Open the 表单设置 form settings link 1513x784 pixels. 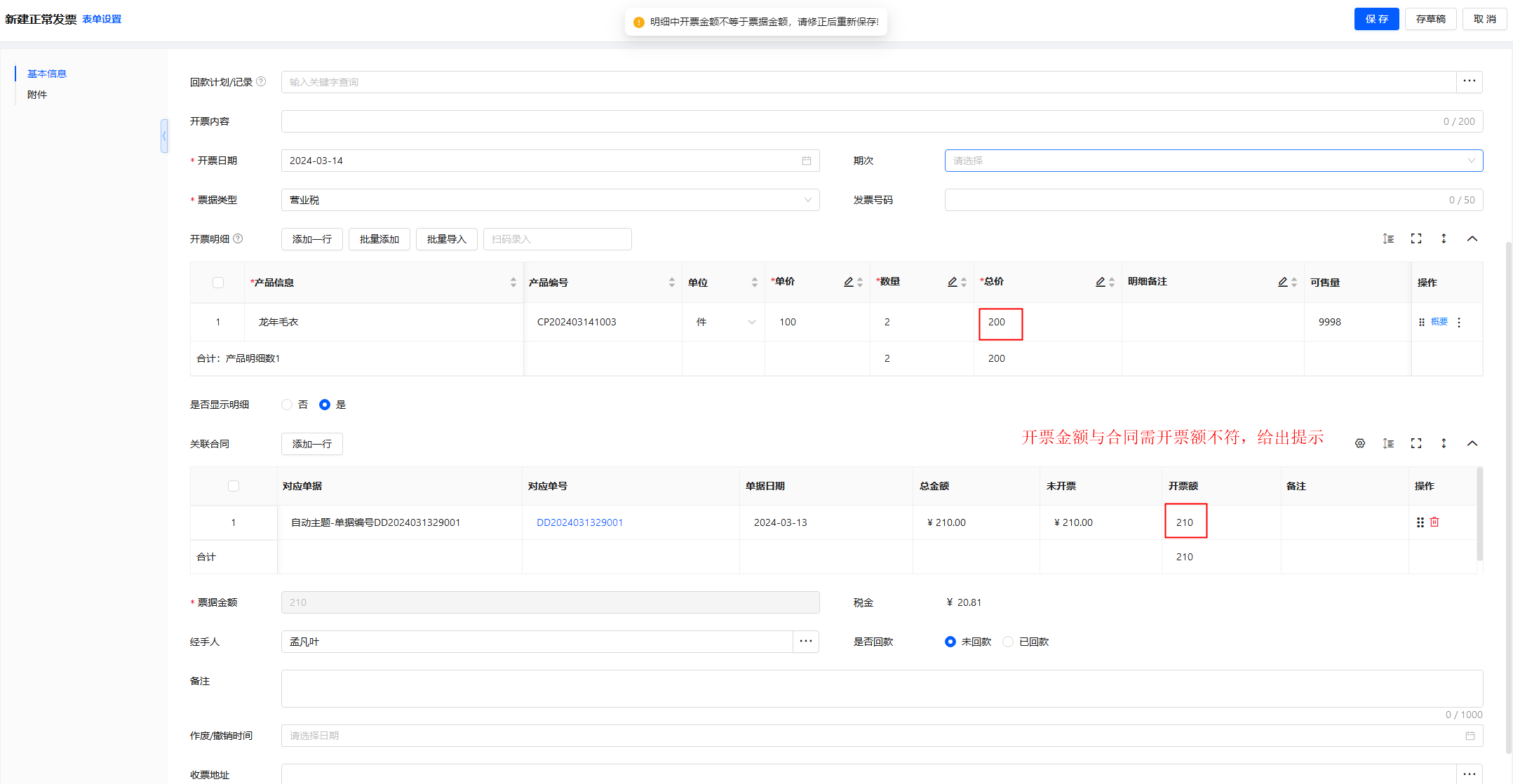pos(102,19)
